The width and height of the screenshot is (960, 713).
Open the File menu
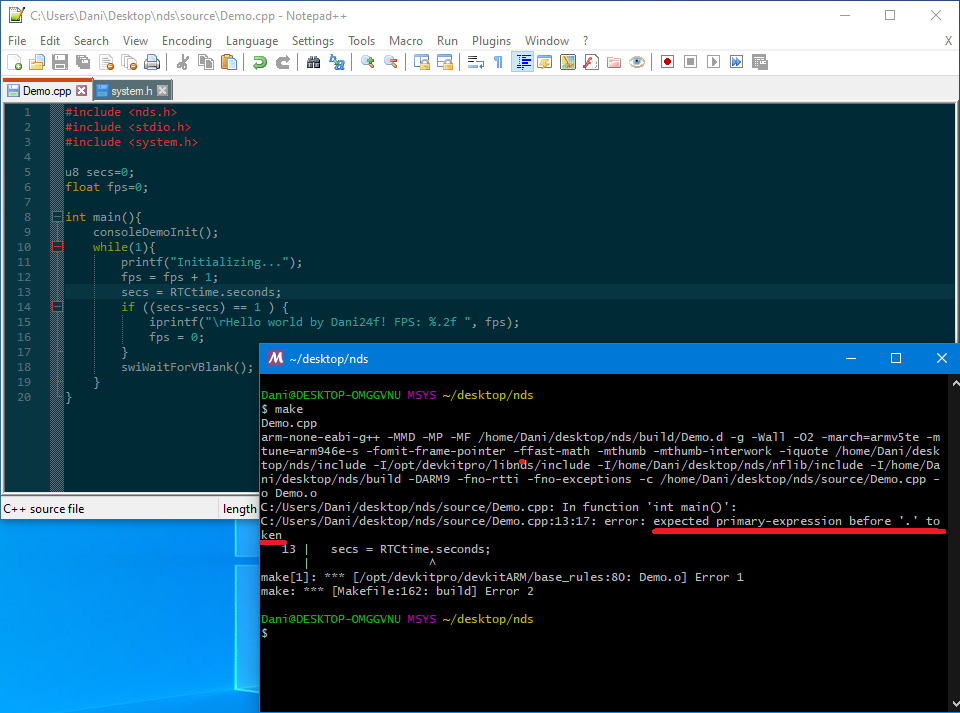(17, 40)
